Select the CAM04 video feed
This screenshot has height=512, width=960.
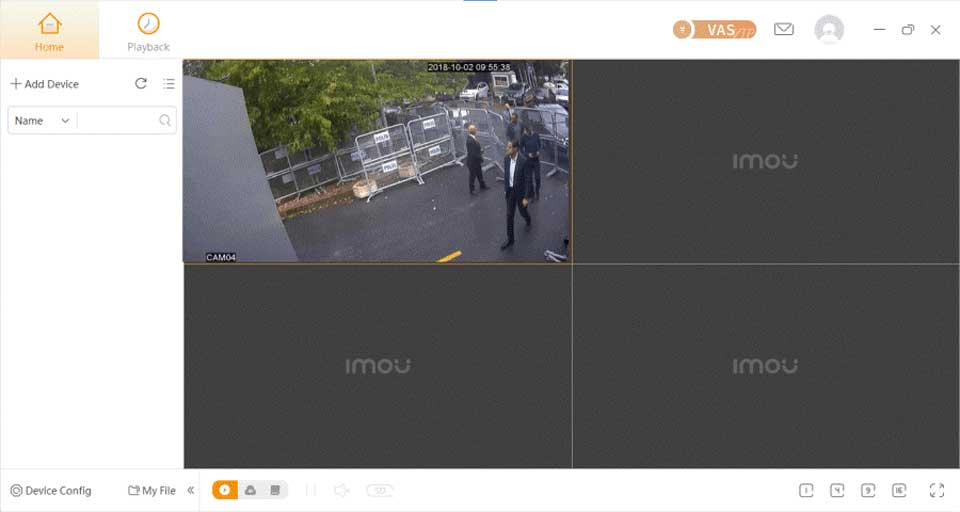click(x=376, y=161)
